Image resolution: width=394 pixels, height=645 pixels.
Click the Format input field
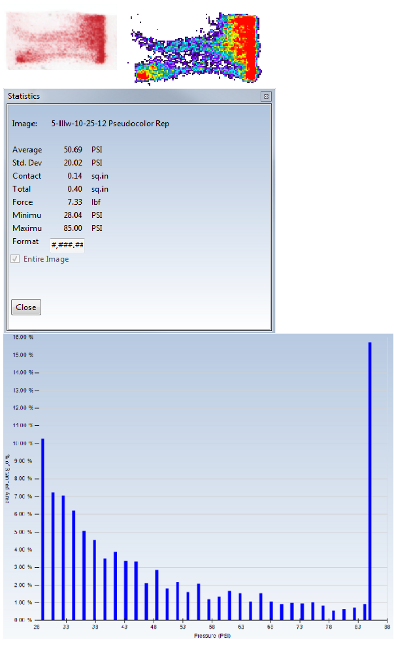click(67, 245)
